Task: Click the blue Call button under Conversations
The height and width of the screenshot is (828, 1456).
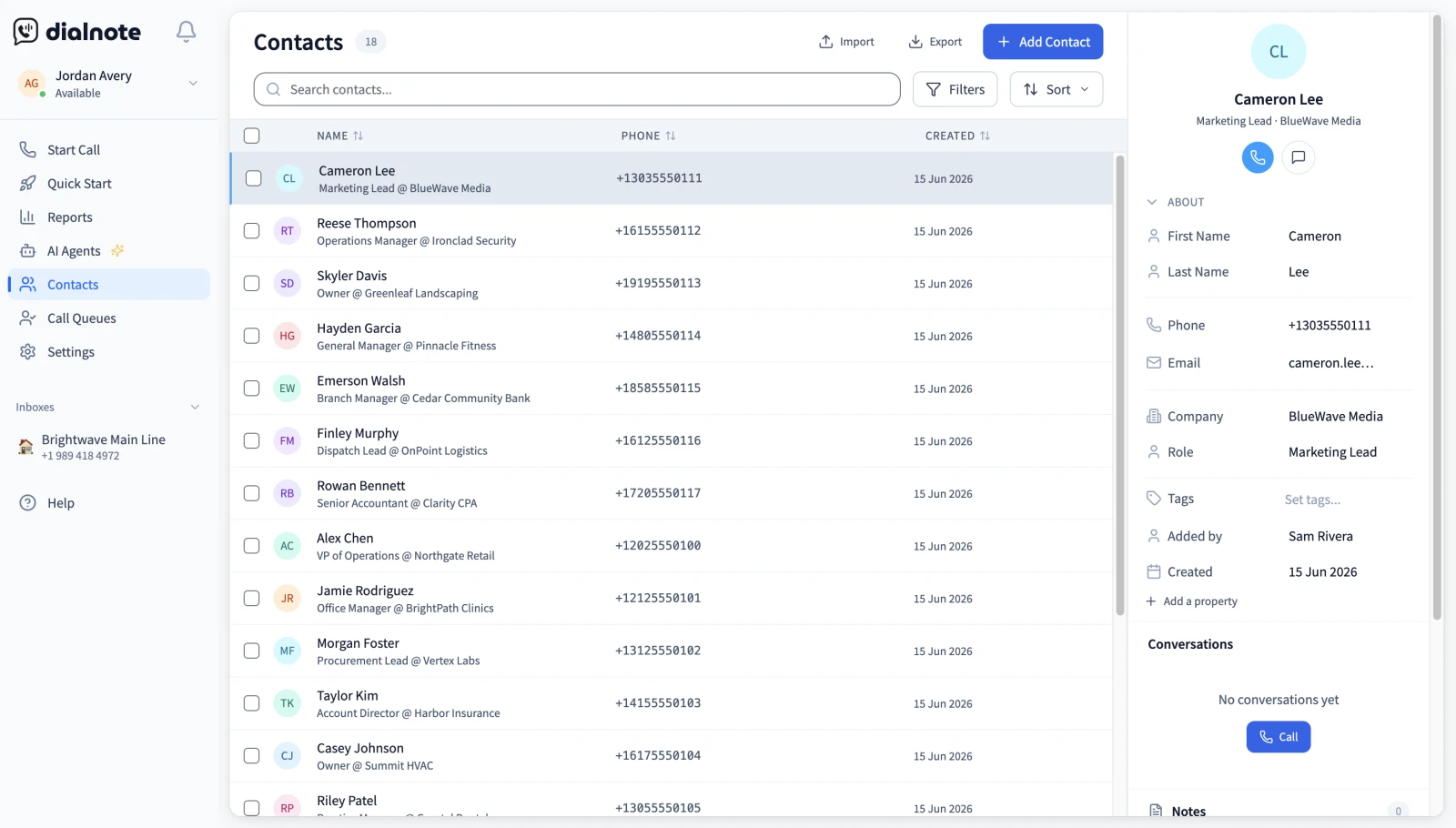Action: tap(1279, 737)
